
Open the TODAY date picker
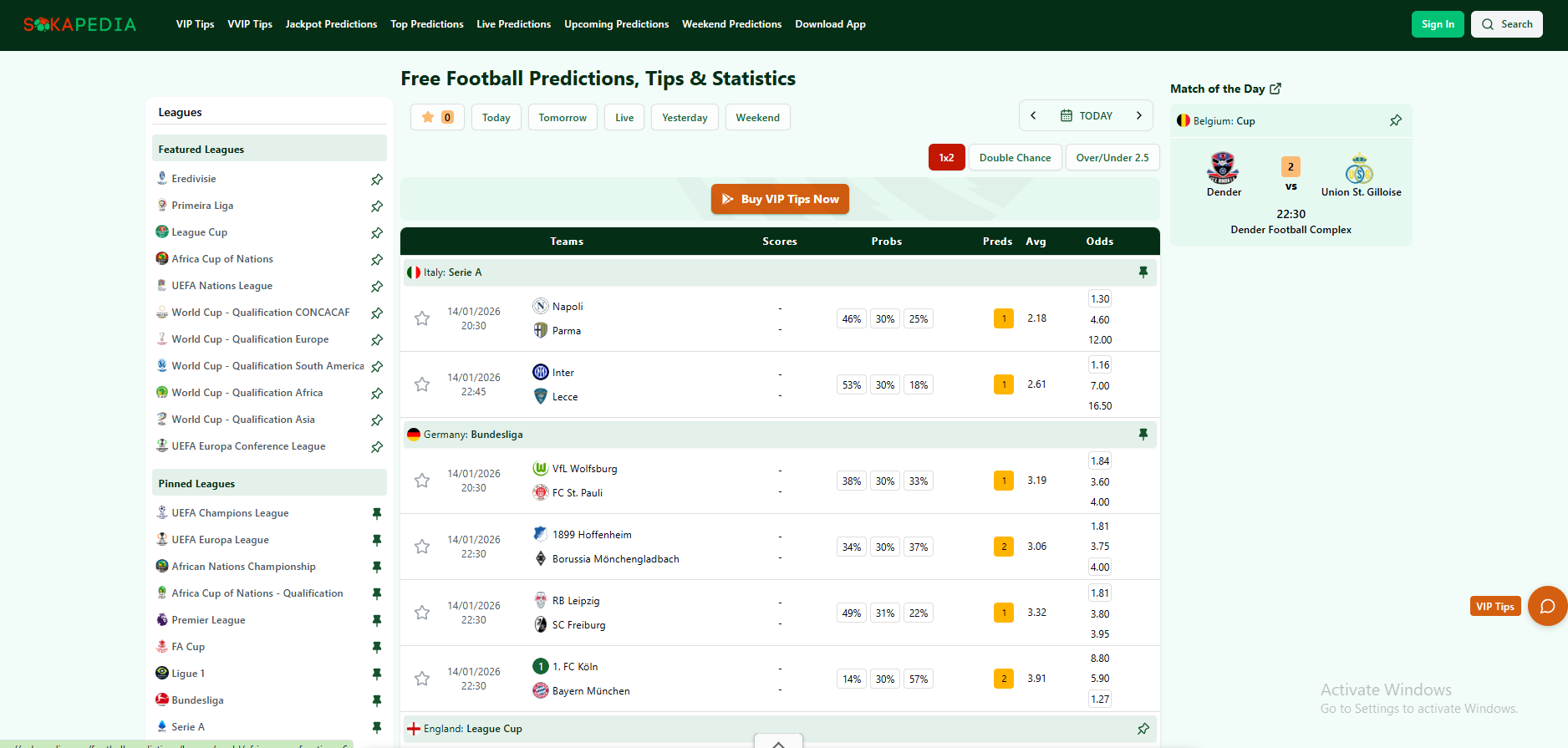click(x=1086, y=115)
